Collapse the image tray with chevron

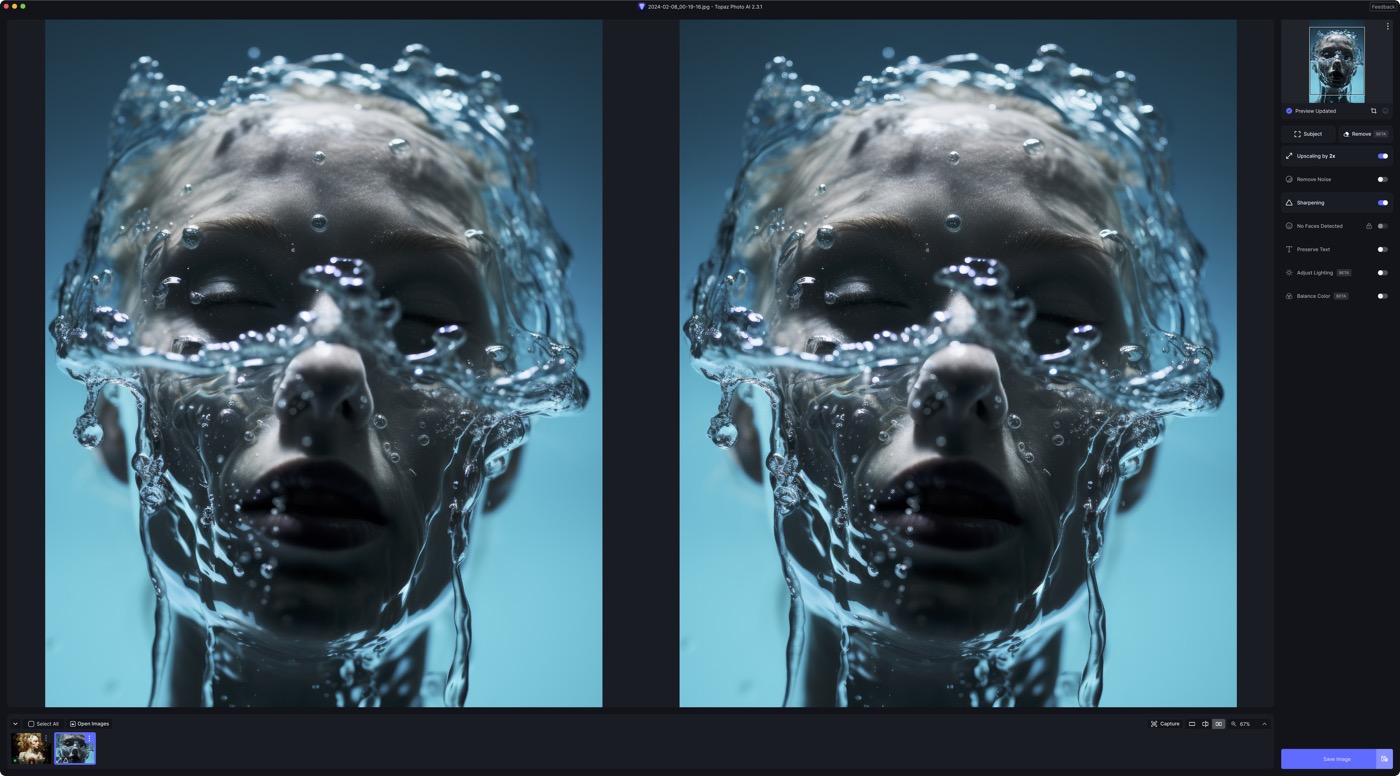pyautogui.click(x=15, y=724)
